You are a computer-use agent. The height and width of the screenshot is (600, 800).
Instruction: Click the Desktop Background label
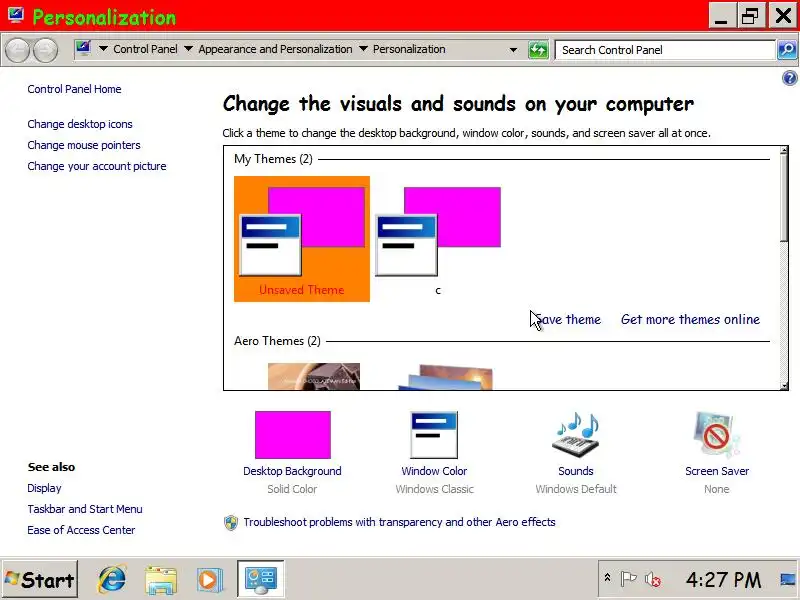pyautogui.click(x=292, y=471)
